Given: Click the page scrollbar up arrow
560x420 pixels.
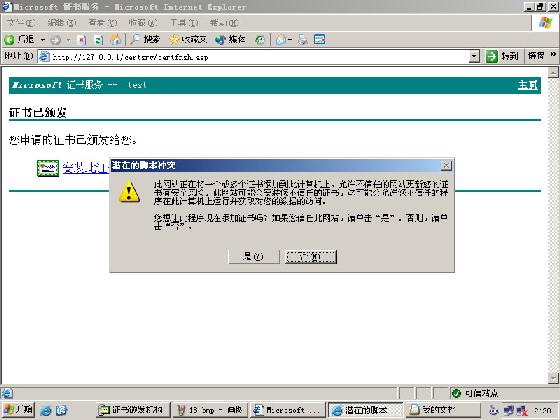Looking at the screenshot, I should (x=553, y=72).
